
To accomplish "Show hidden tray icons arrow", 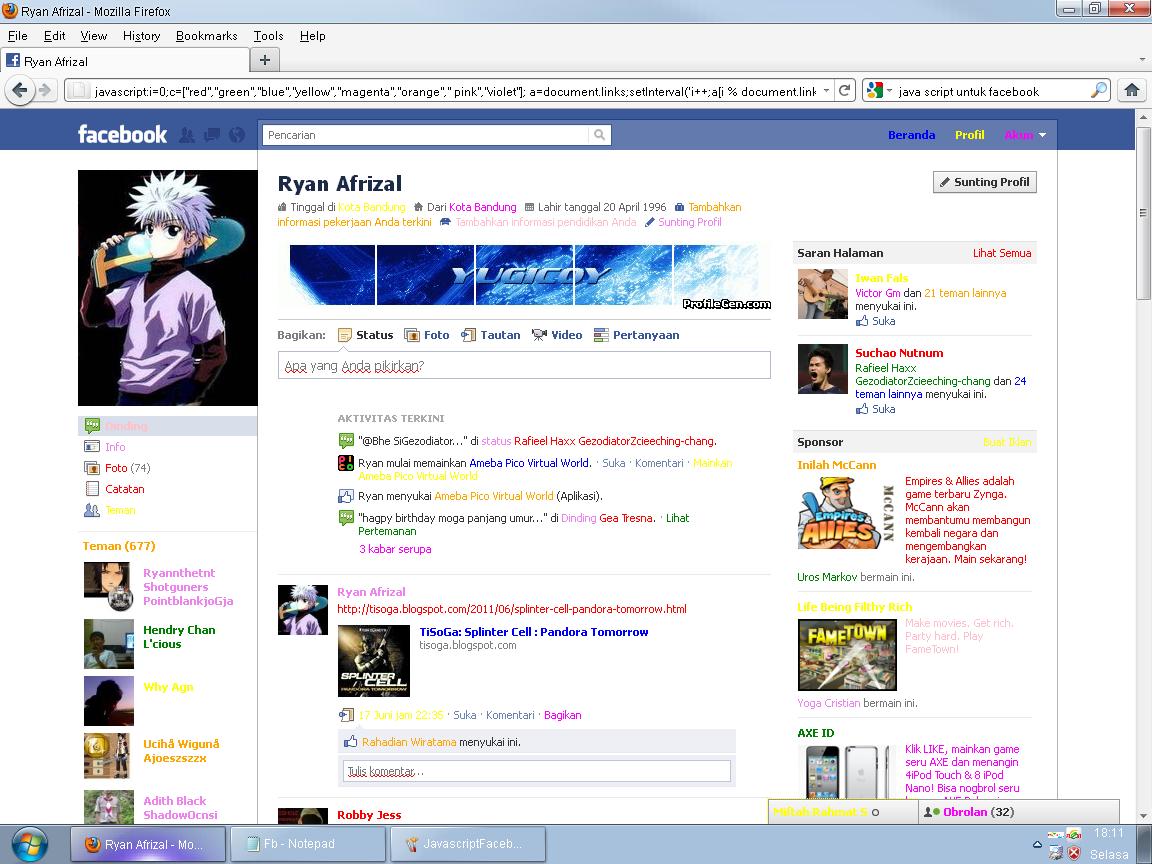I will 1037,845.
